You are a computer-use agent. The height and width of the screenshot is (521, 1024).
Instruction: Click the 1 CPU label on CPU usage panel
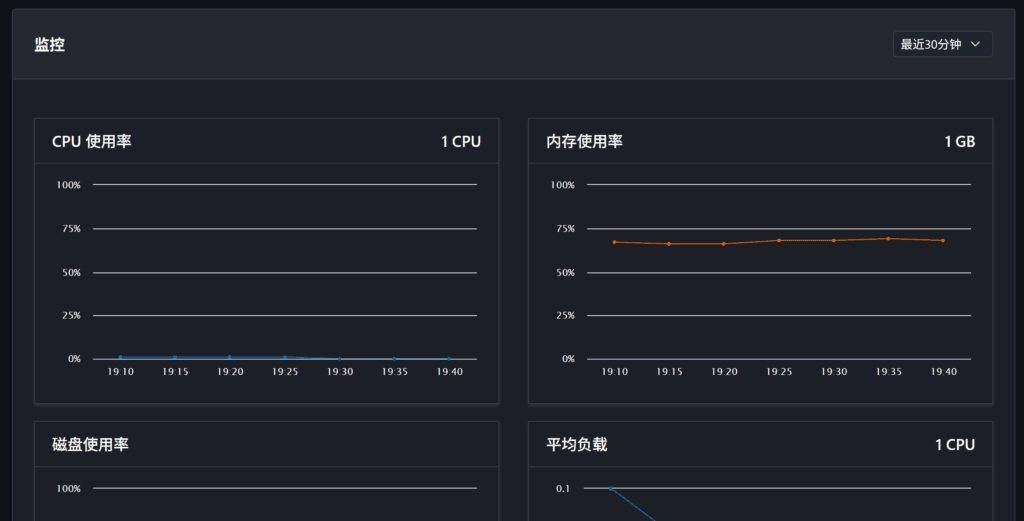coord(460,142)
